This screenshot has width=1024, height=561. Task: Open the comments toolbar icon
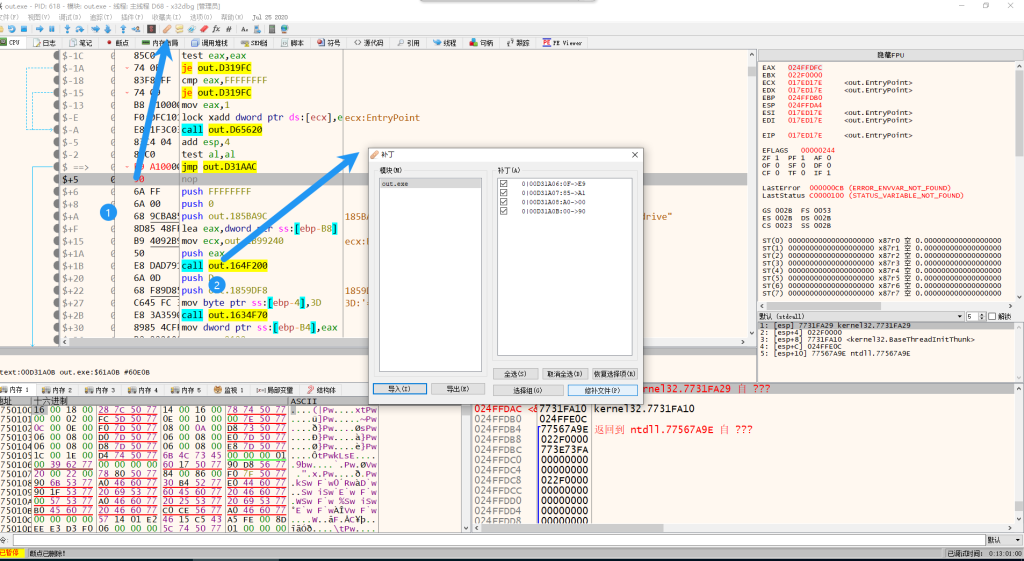(179, 29)
